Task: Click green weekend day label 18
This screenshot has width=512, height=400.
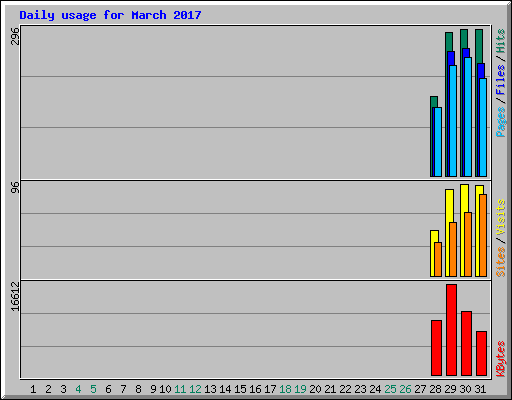Action: tap(285, 389)
